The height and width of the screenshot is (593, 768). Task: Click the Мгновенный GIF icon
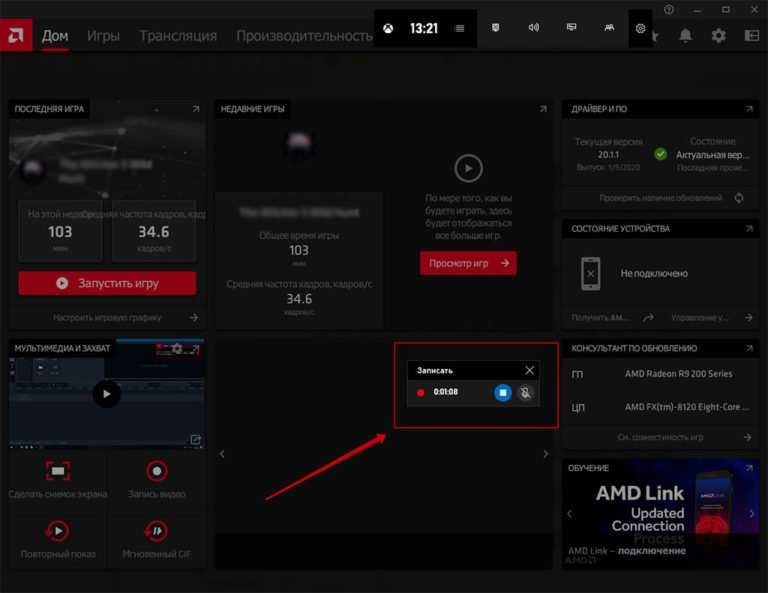click(x=156, y=531)
